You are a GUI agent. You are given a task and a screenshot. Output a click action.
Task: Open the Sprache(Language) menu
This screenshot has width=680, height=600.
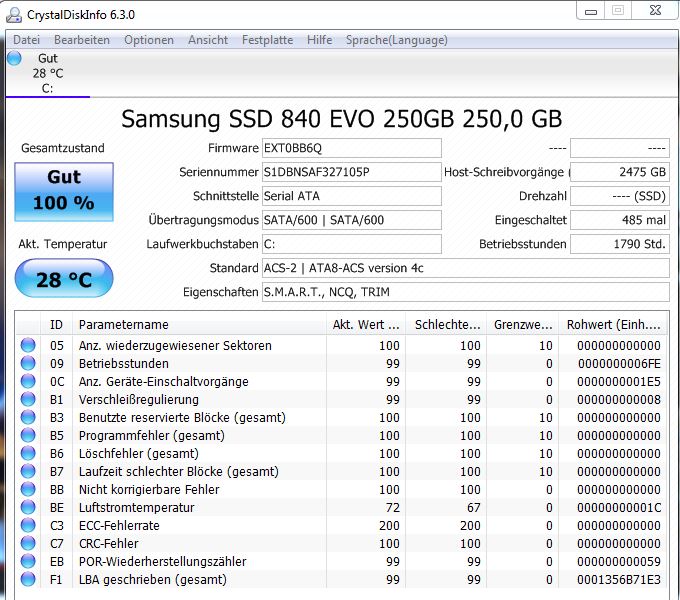pyautogui.click(x=396, y=40)
